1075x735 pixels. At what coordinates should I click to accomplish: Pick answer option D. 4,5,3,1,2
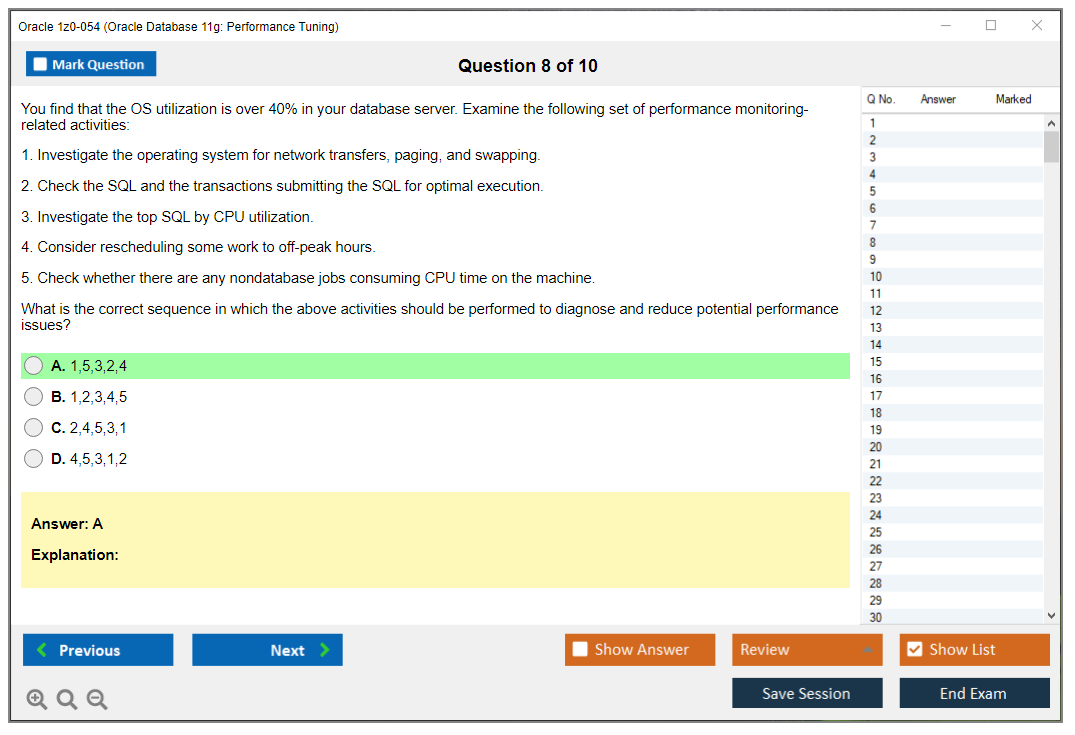(x=34, y=459)
